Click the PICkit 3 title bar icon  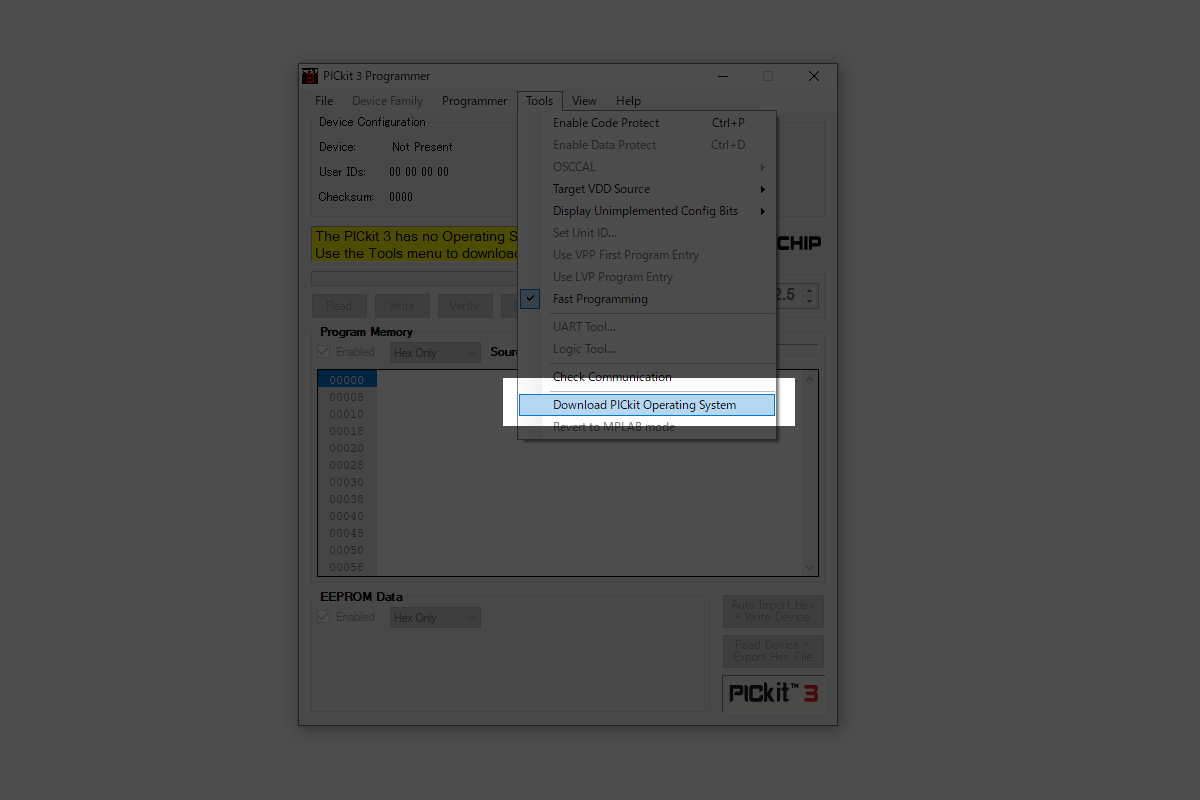coord(310,76)
